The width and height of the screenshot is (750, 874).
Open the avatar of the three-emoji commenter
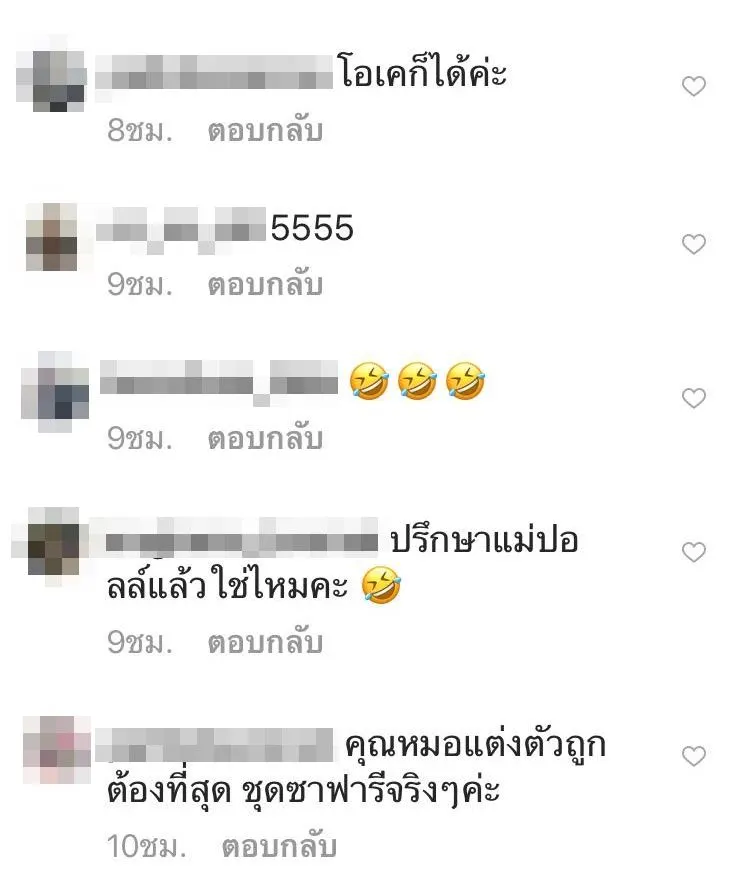(x=55, y=392)
